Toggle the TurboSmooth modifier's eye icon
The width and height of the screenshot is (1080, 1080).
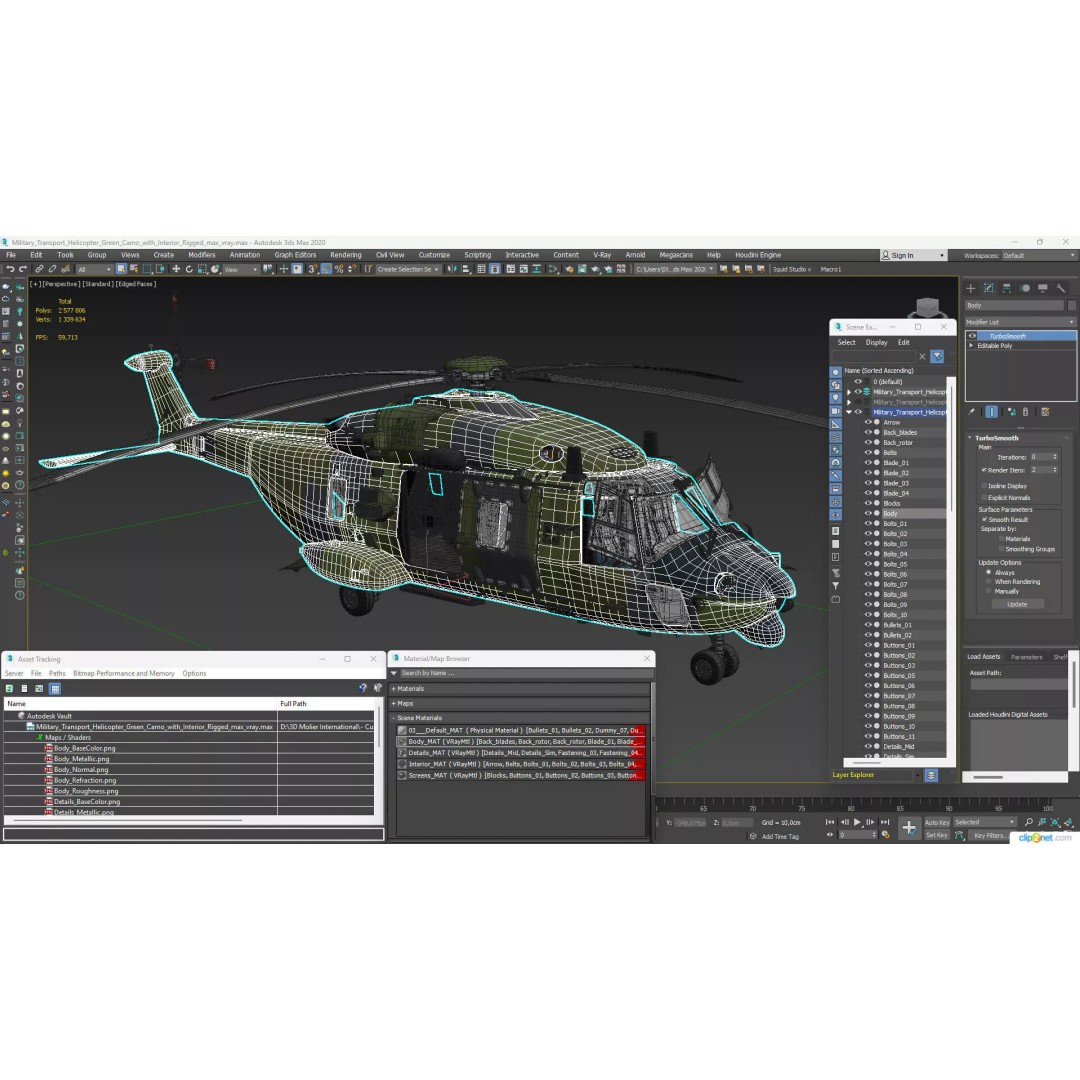[x=972, y=336]
